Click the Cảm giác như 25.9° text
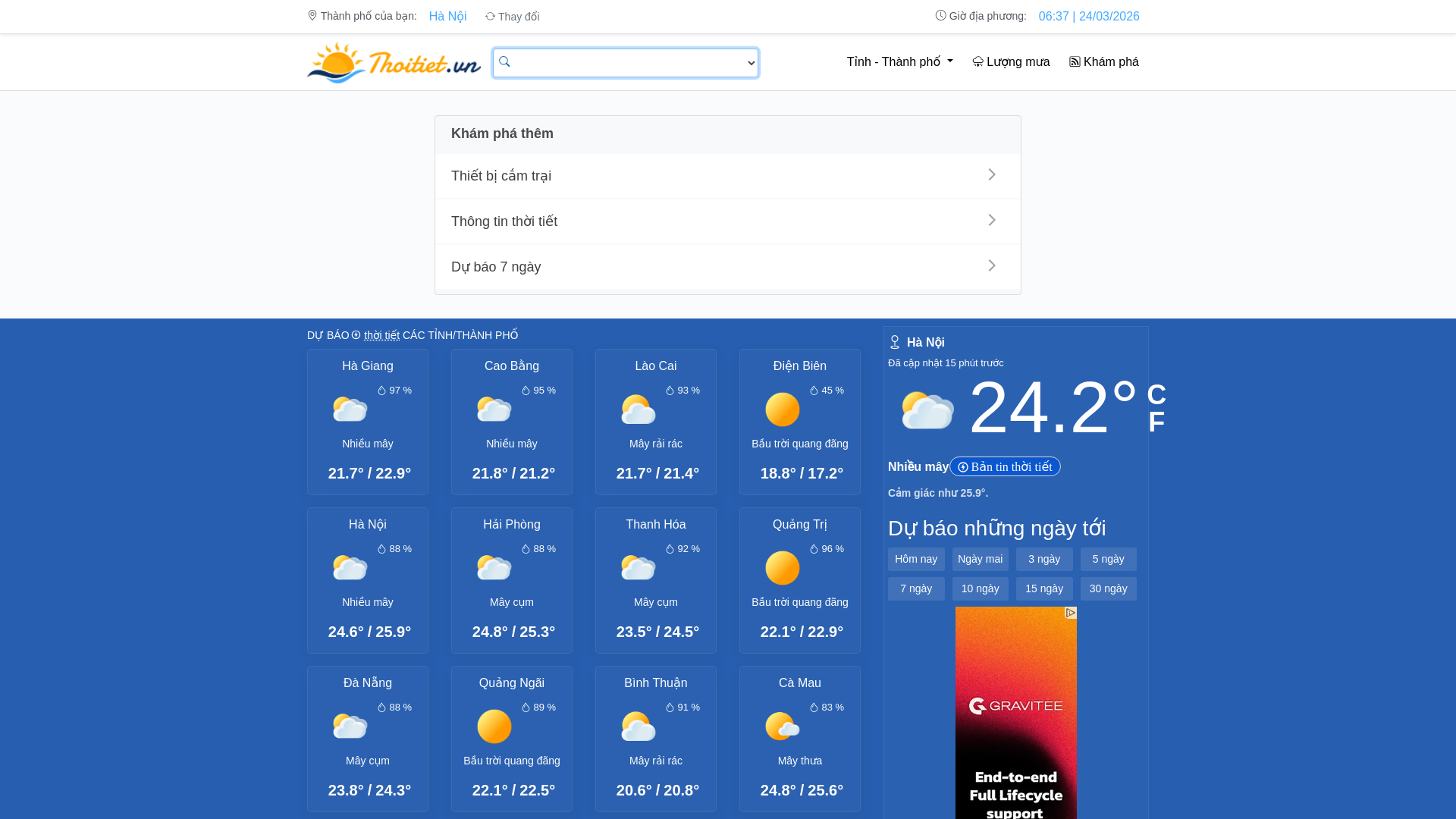The width and height of the screenshot is (1456, 819). [938, 493]
